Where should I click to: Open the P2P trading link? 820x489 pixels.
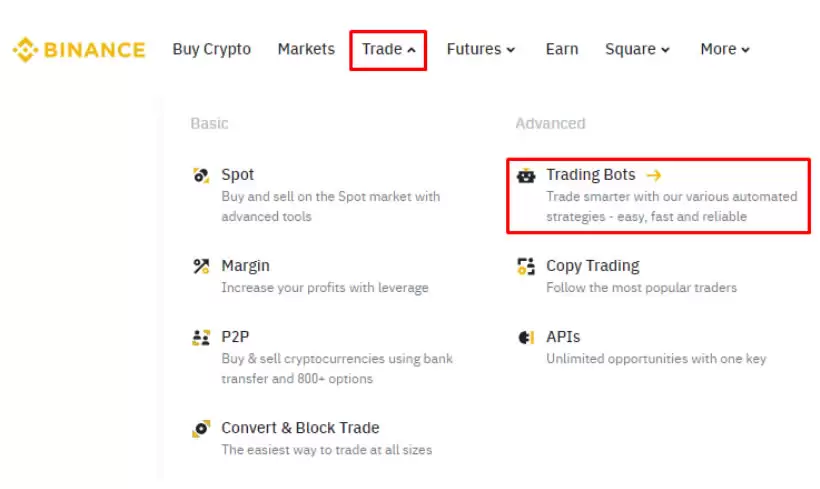point(235,337)
